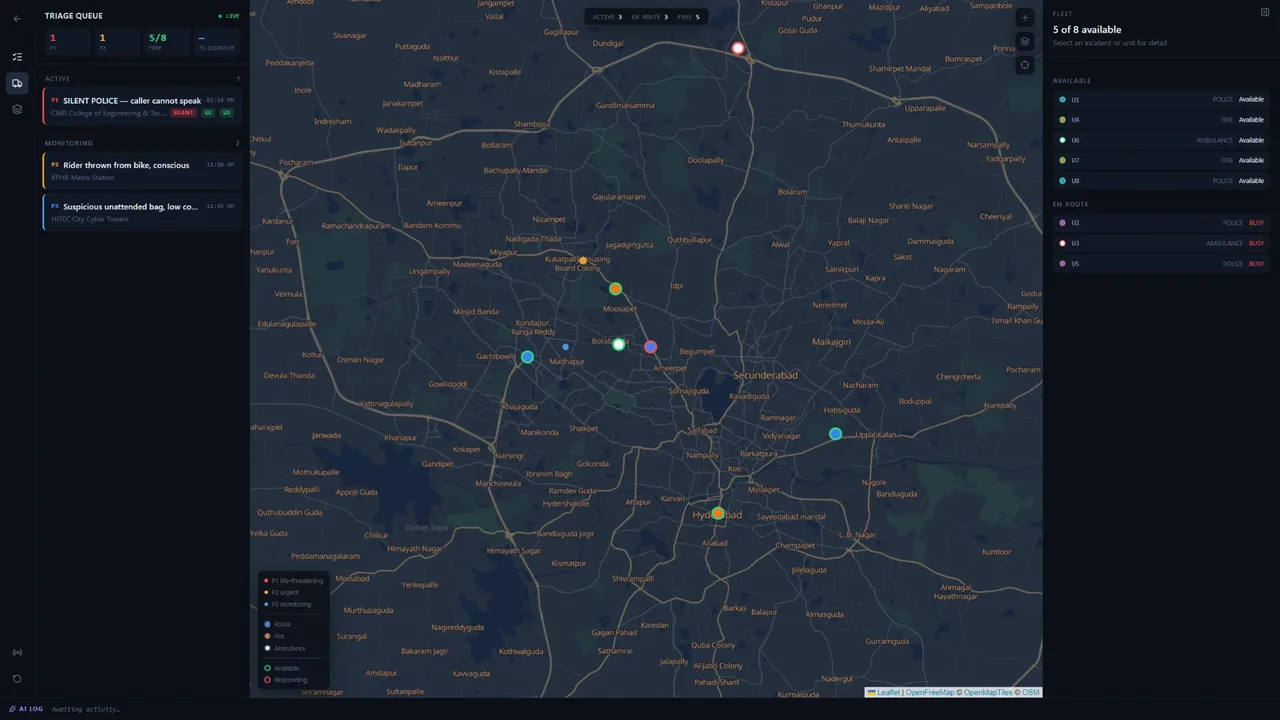This screenshot has width=1280, height=720.
Task: Click the TO DISPATCH stat tile
Action: coord(216,42)
